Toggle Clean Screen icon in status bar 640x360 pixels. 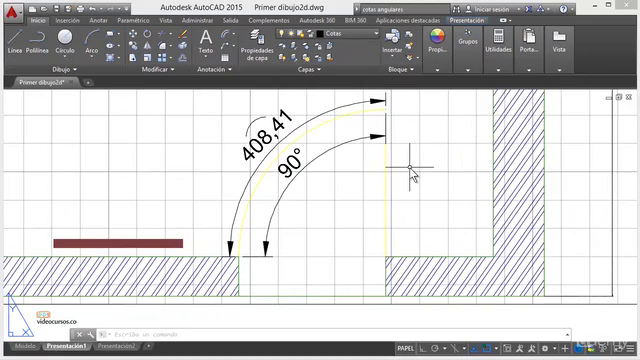619,349
